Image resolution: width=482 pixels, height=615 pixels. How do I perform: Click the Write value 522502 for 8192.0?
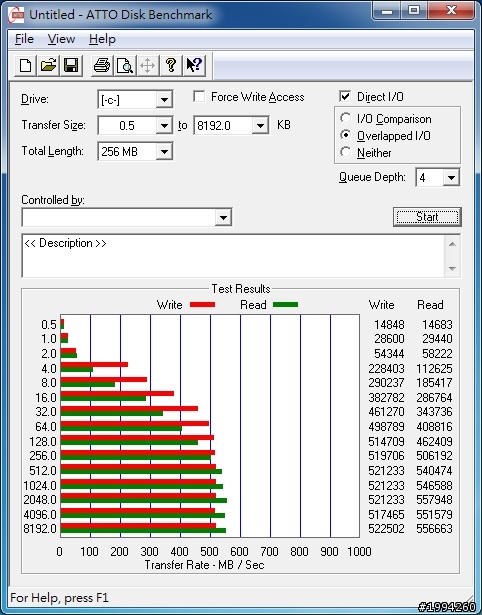(x=386, y=529)
